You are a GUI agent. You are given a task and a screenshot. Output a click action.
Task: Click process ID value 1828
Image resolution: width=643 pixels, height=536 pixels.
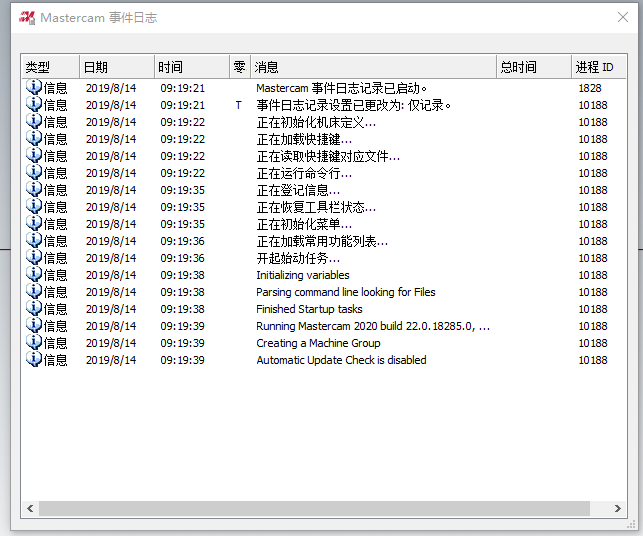(x=590, y=88)
